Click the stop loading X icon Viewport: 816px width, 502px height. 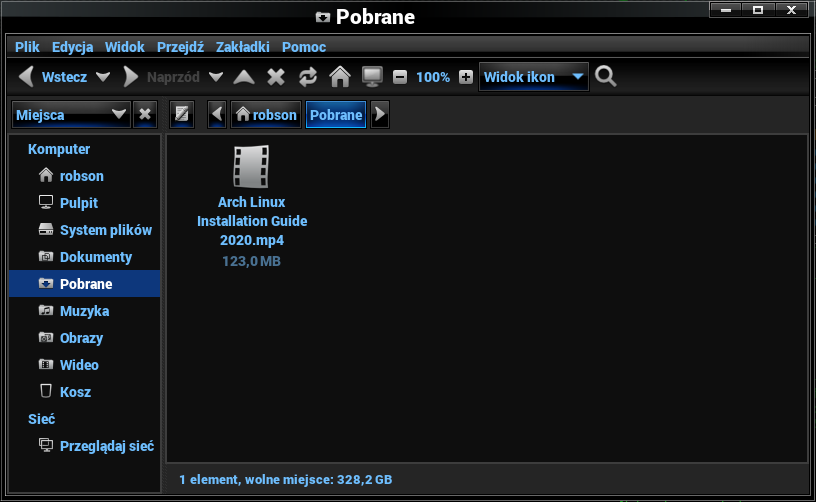pyautogui.click(x=276, y=77)
